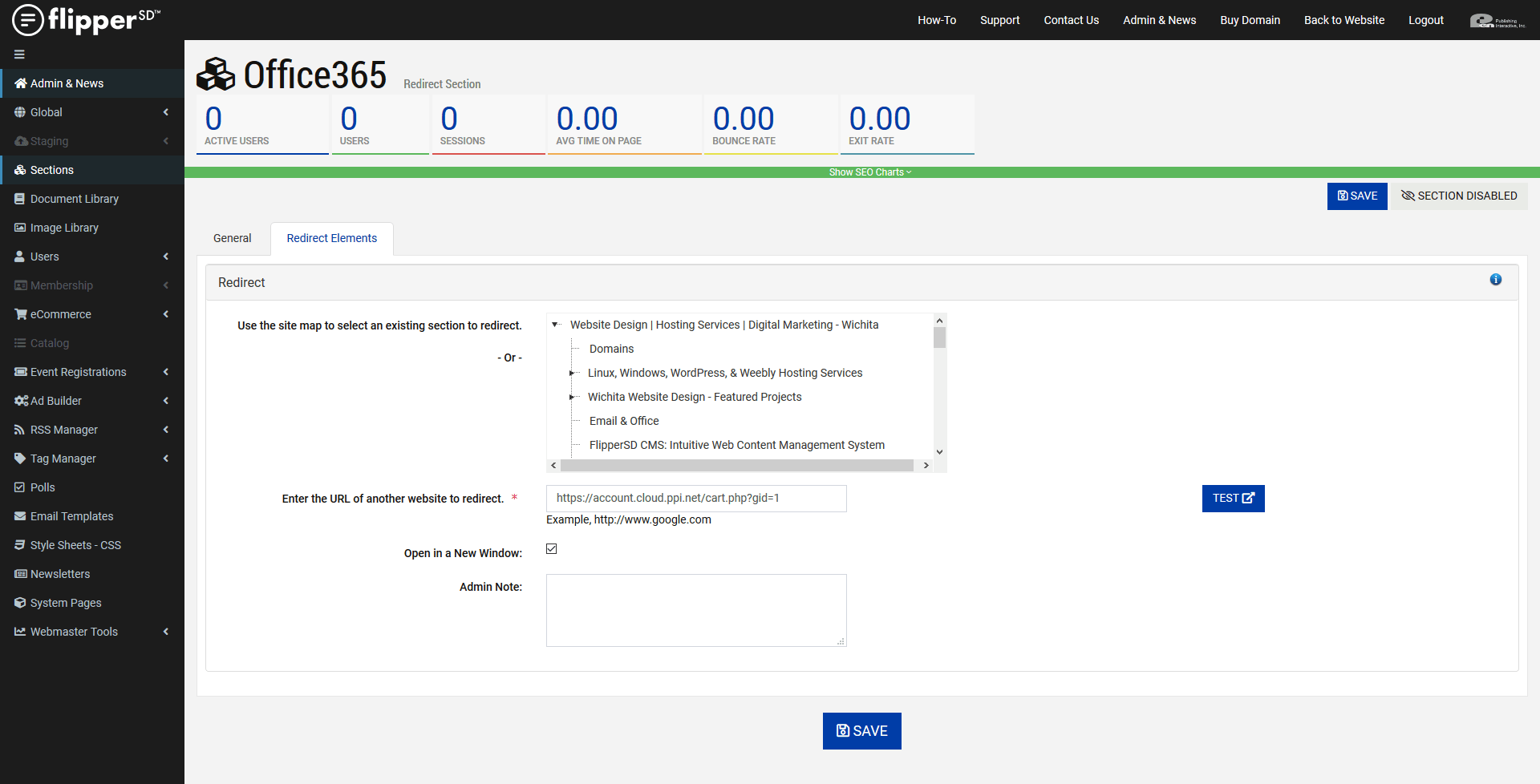1540x784 pixels.
Task: Click the Ad Builder gears icon
Action: pyautogui.click(x=22, y=401)
